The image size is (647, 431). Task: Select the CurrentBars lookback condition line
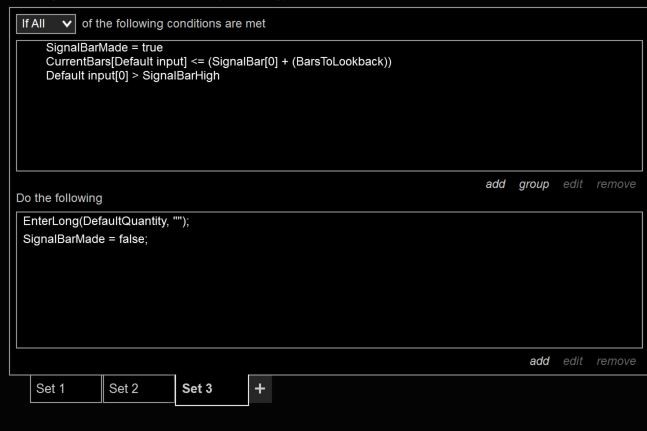pyautogui.click(x=218, y=62)
